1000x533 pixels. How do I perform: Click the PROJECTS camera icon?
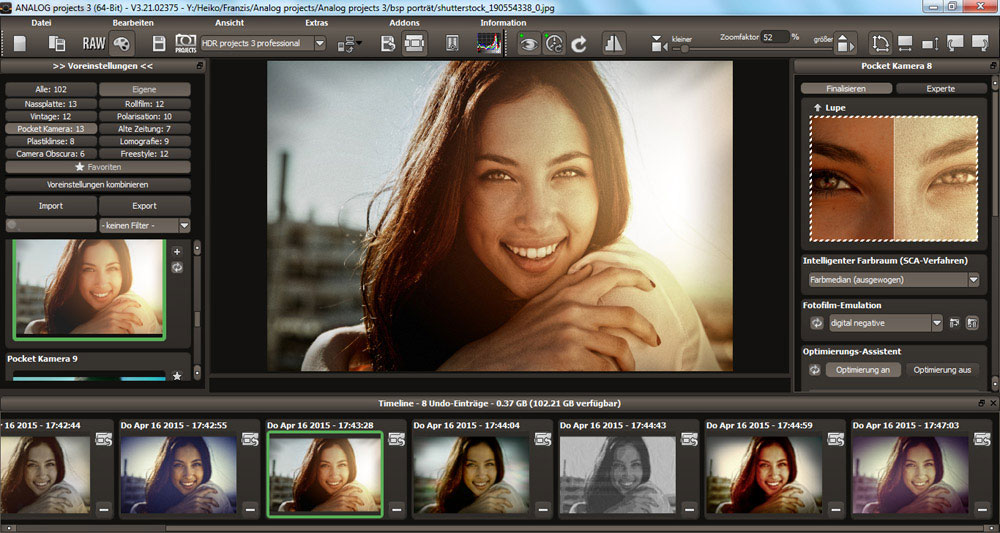click(186, 43)
